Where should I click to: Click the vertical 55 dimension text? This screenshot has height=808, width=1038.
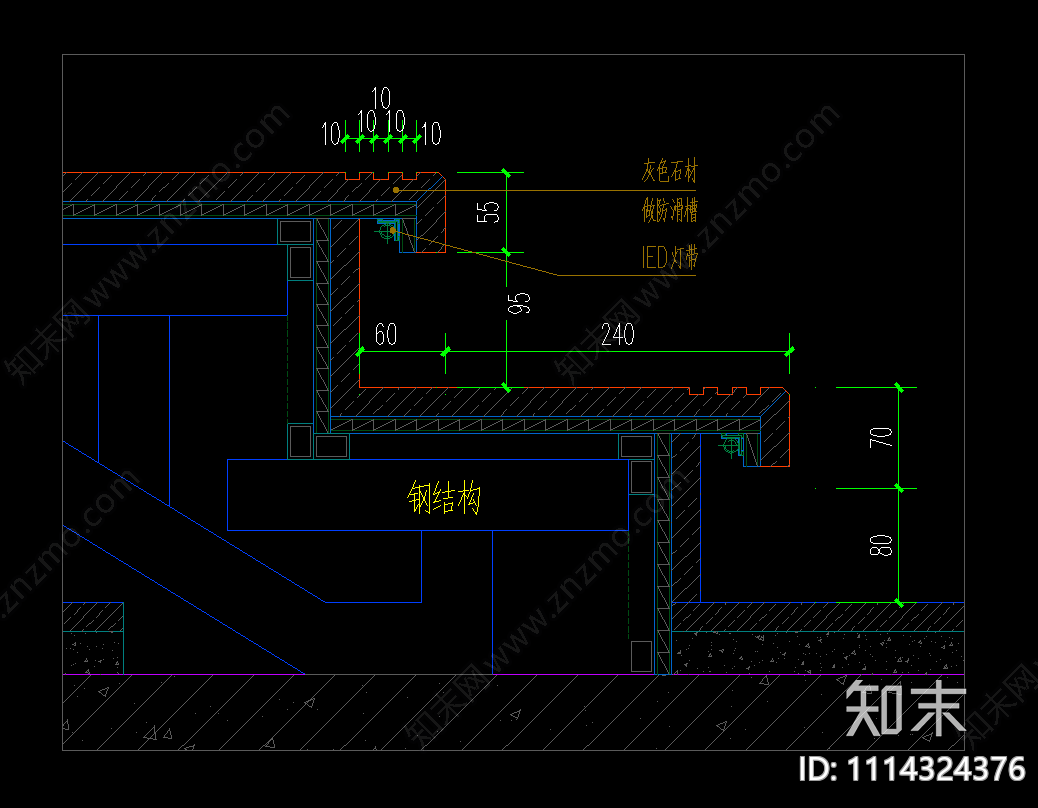(x=489, y=212)
